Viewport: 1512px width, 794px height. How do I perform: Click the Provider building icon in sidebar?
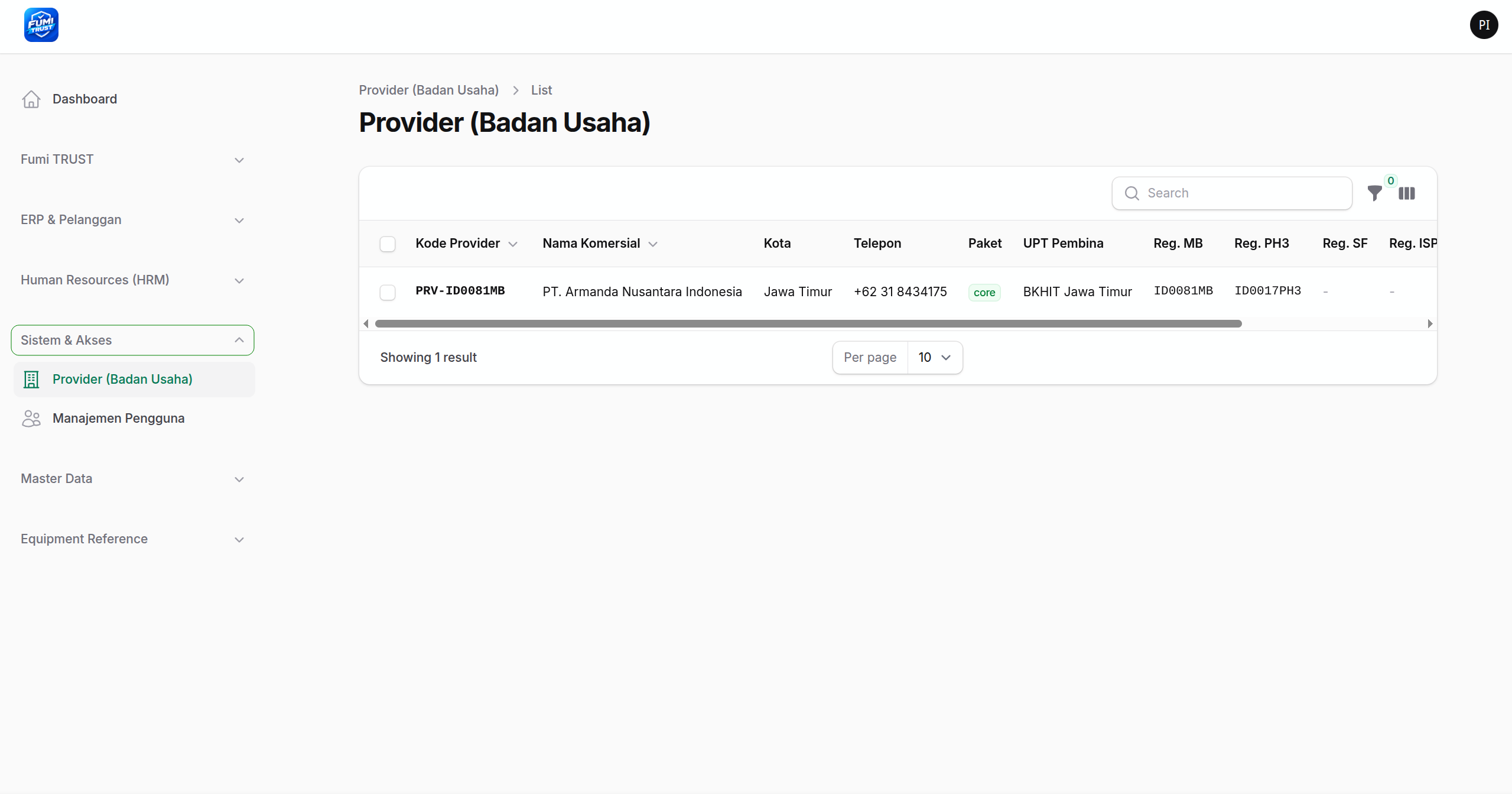tap(31, 380)
